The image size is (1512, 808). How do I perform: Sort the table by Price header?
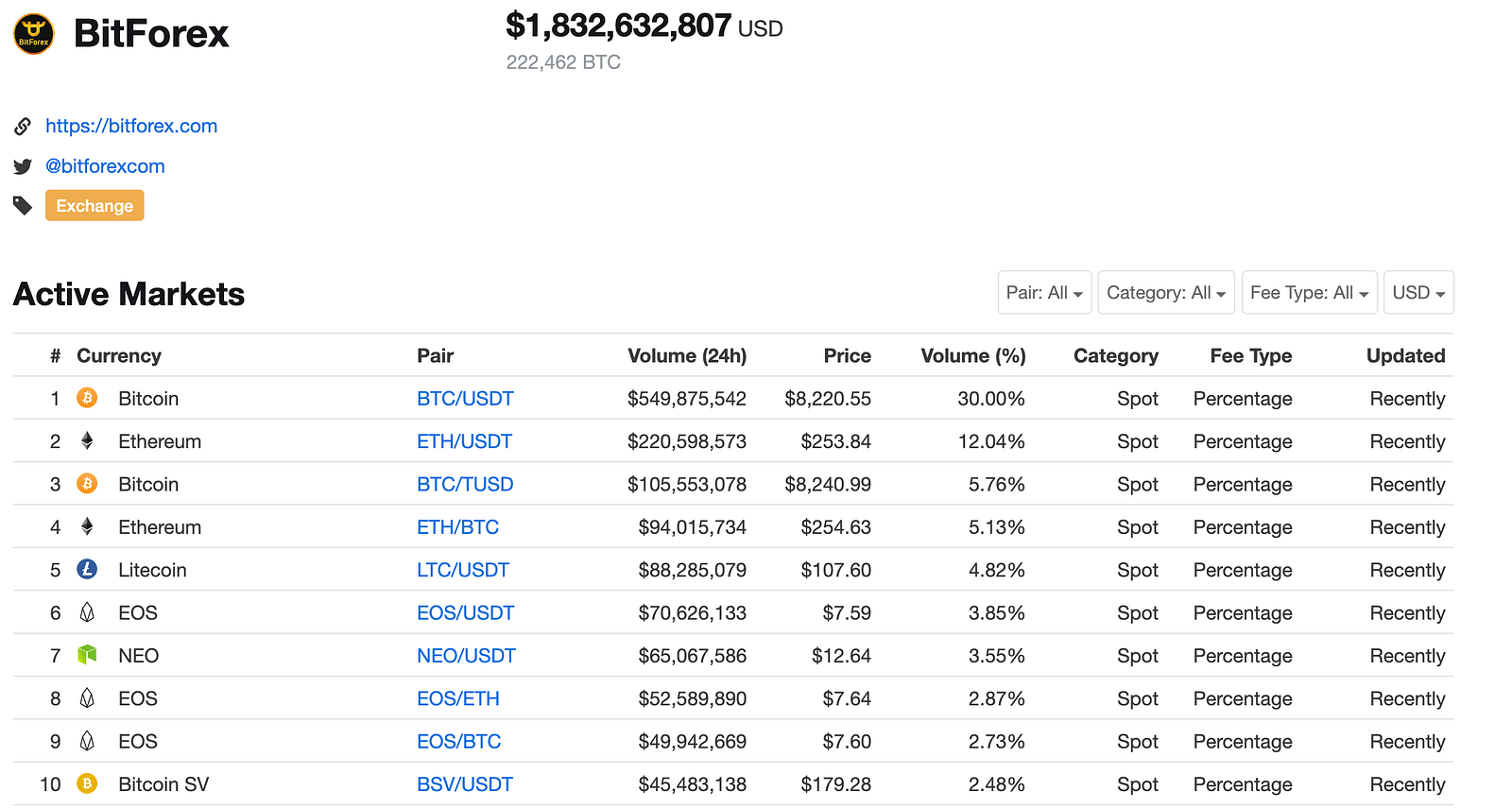(847, 356)
